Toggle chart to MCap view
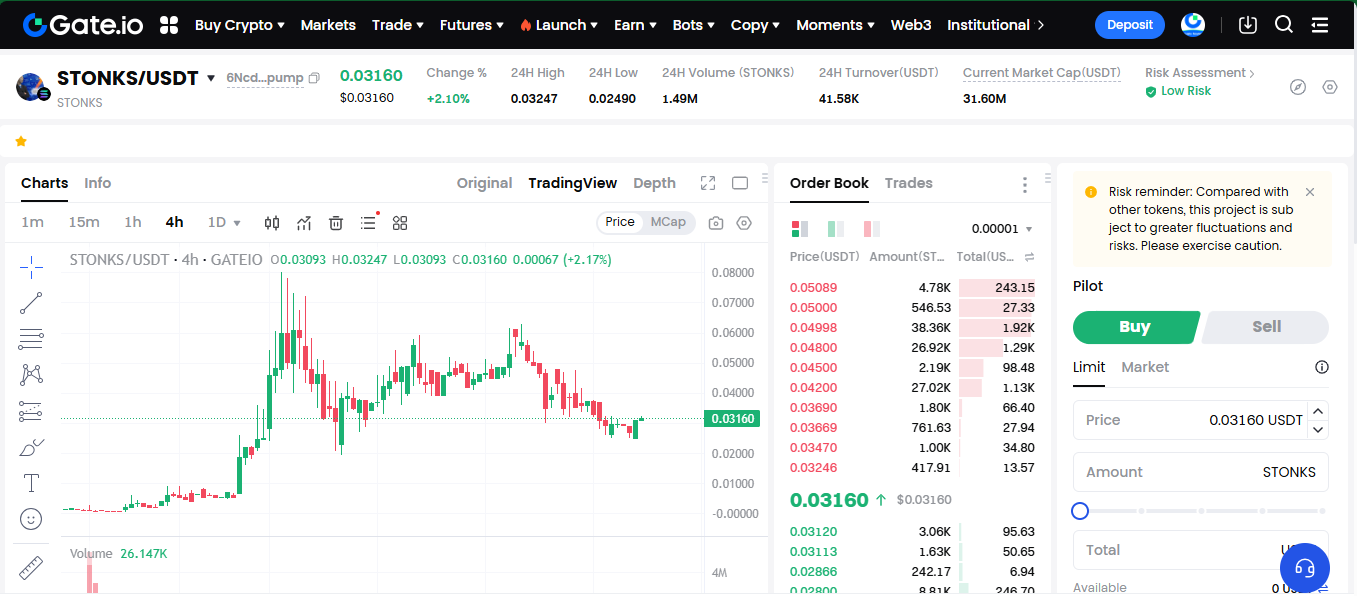This screenshot has height=596, width=1357. 668,222
